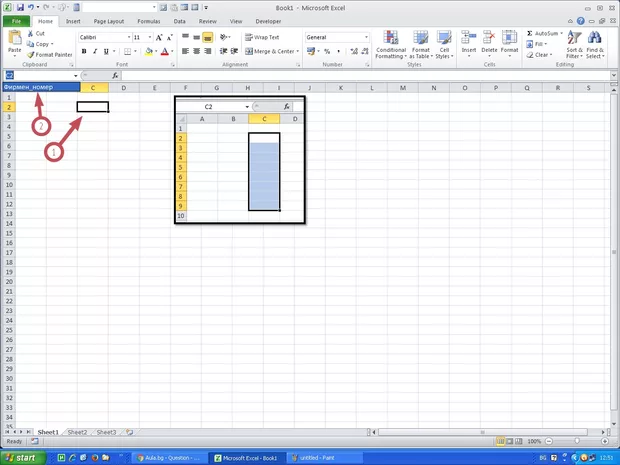
Task: Click the Merge & Center button
Action: (270, 51)
